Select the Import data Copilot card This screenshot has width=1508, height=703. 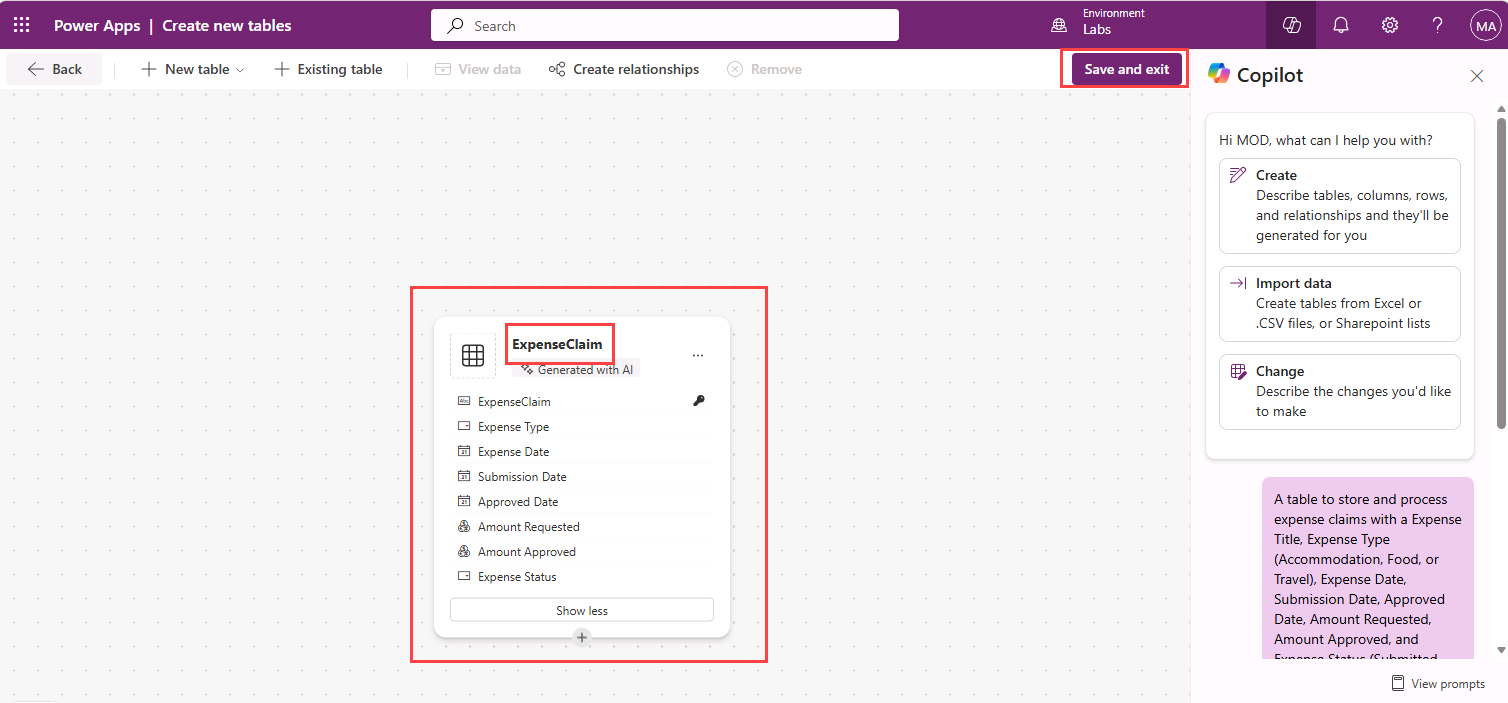pos(1339,303)
